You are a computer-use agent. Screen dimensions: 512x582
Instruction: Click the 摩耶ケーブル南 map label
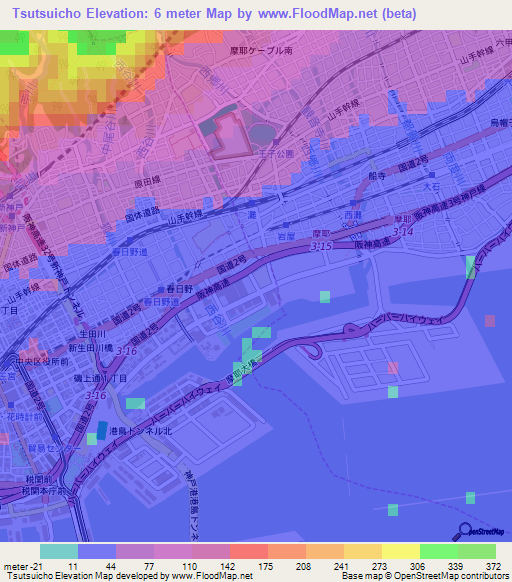[x=261, y=50]
